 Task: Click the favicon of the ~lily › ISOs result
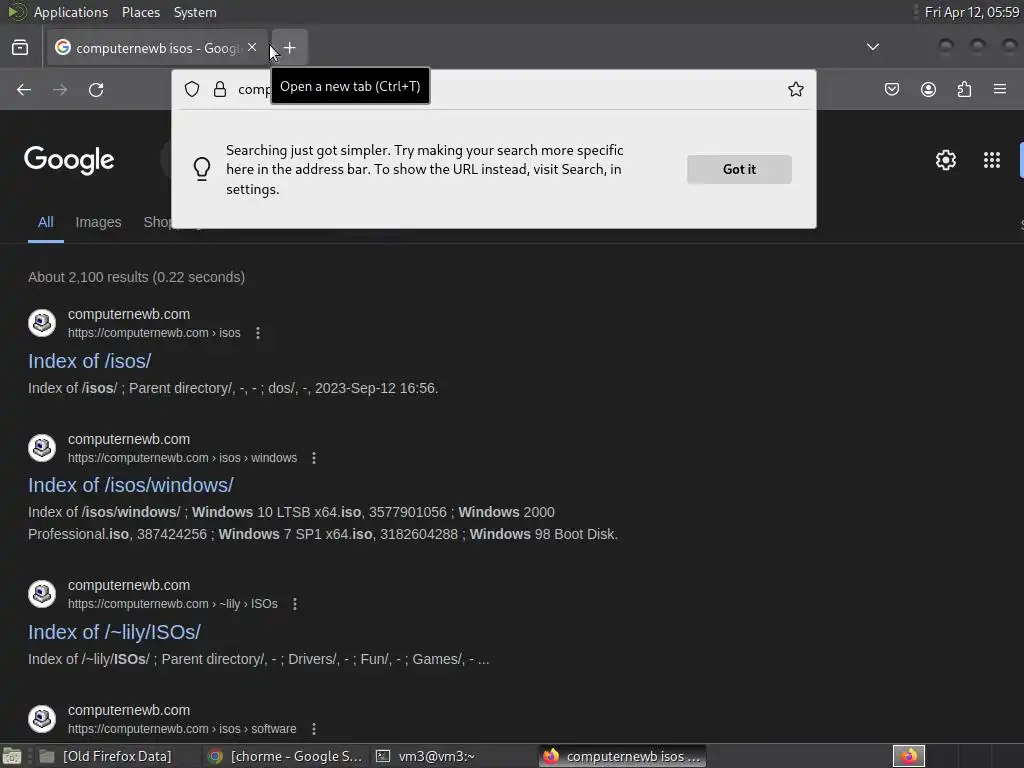tap(42, 594)
